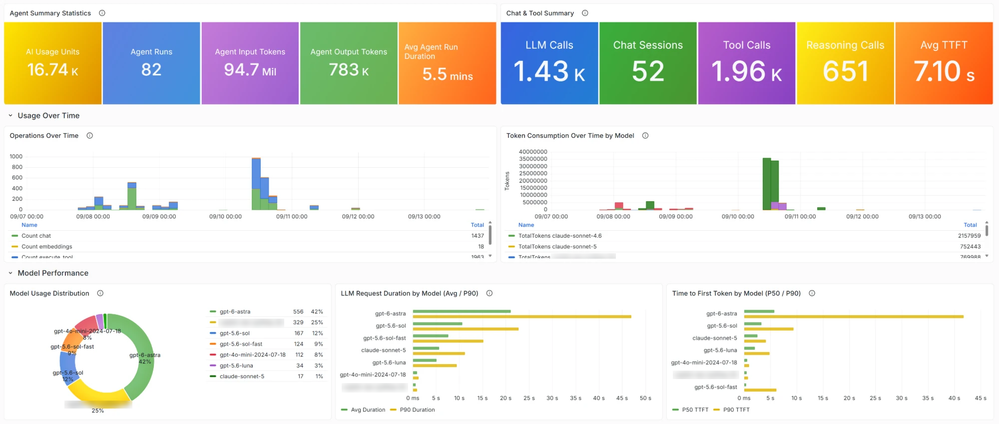Toggle gpt-5.6-sol-fast in the pie chart legend
999x424 pixels.
tap(239, 344)
